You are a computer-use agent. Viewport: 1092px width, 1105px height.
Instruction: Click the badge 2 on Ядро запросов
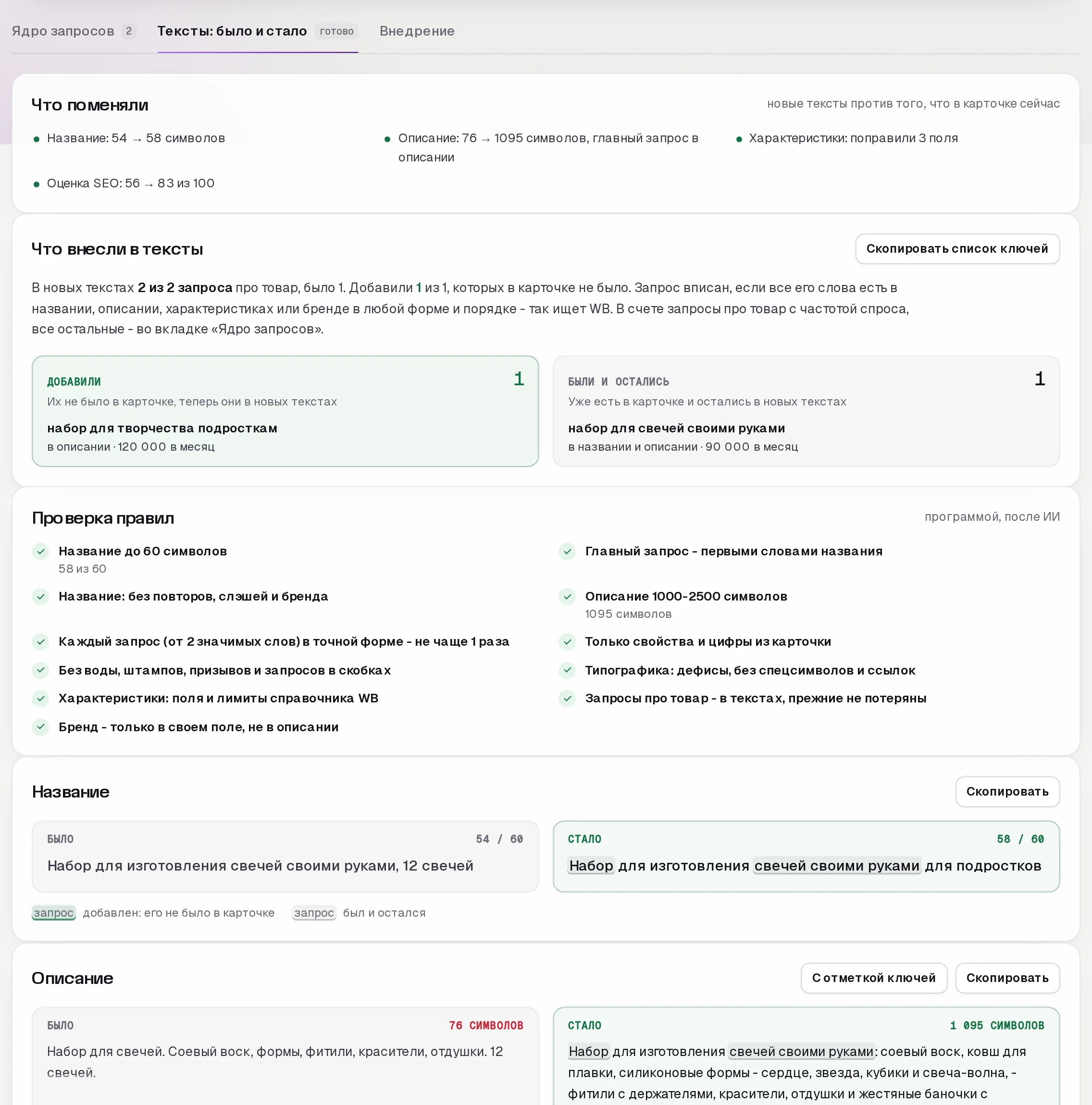coord(129,31)
